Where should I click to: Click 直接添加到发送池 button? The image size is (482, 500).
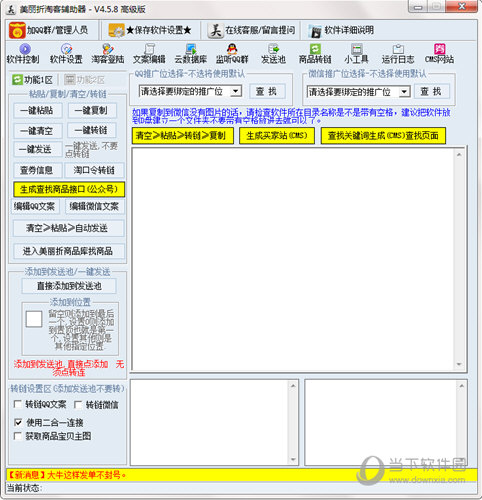tap(69, 286)
